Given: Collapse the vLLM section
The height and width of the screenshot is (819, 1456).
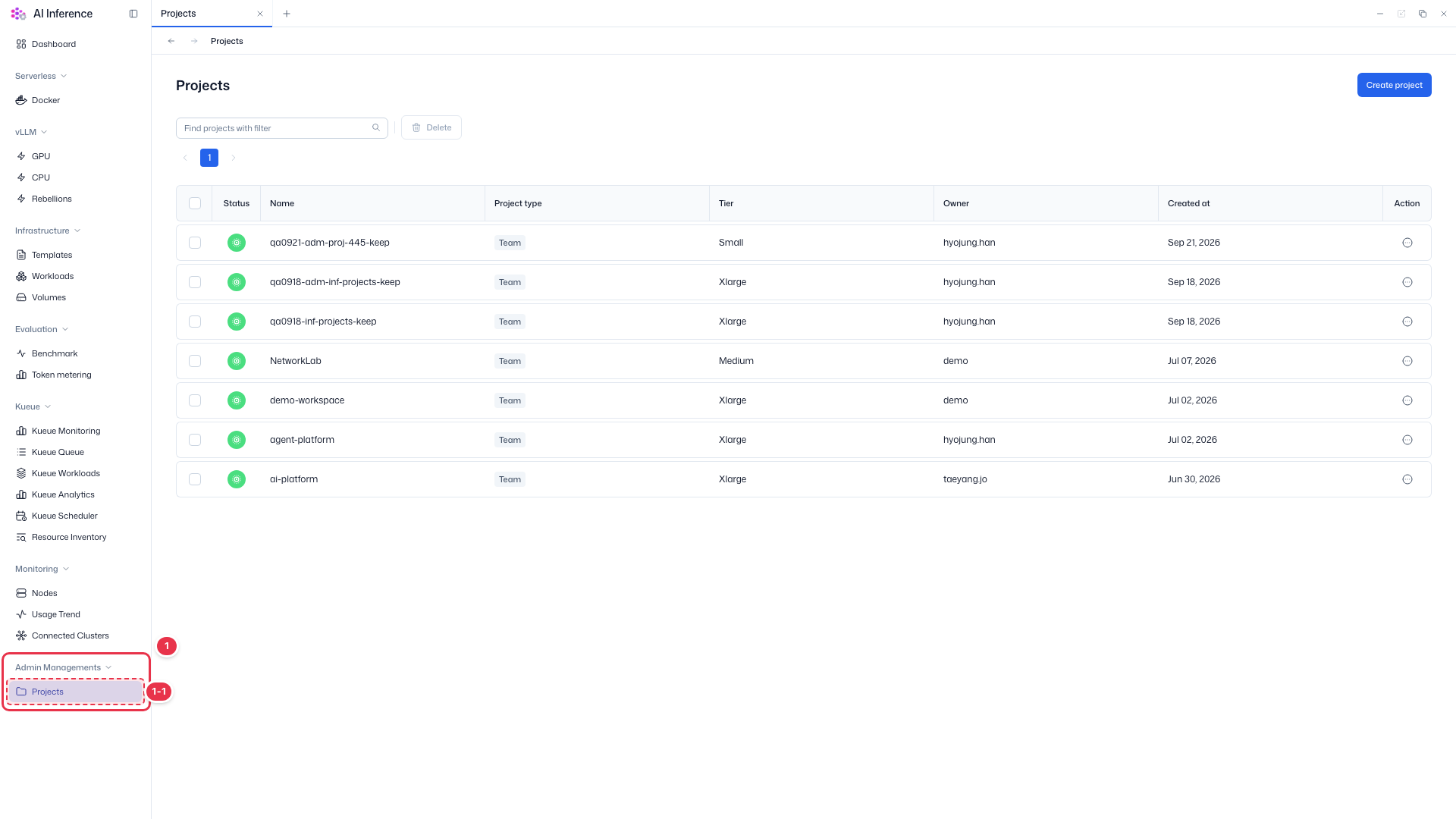Looking at the screenshot, I should pos(31,132).
